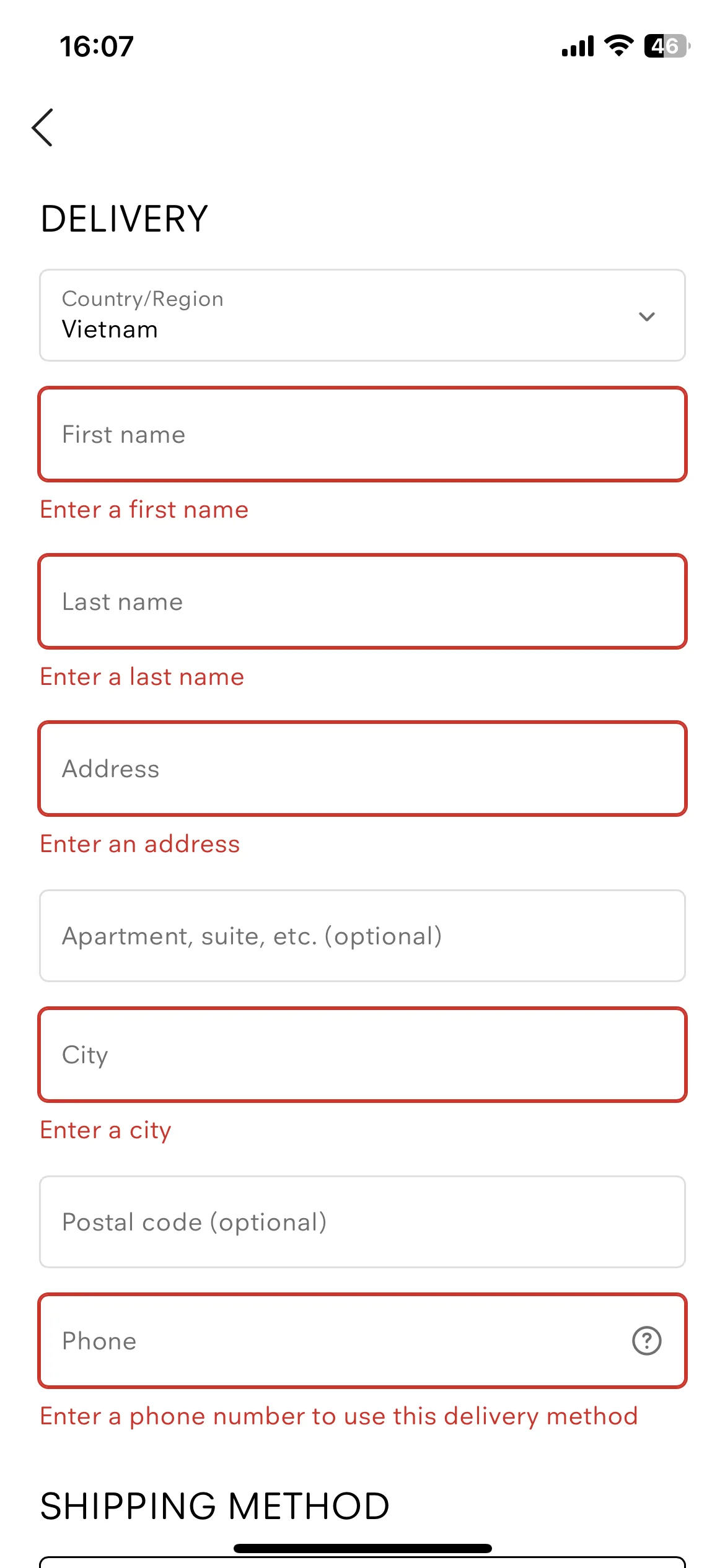Focus the First name field
The width and height of the screenshot is (725, 1568).
pyautogui.click(x=362, y=434)
